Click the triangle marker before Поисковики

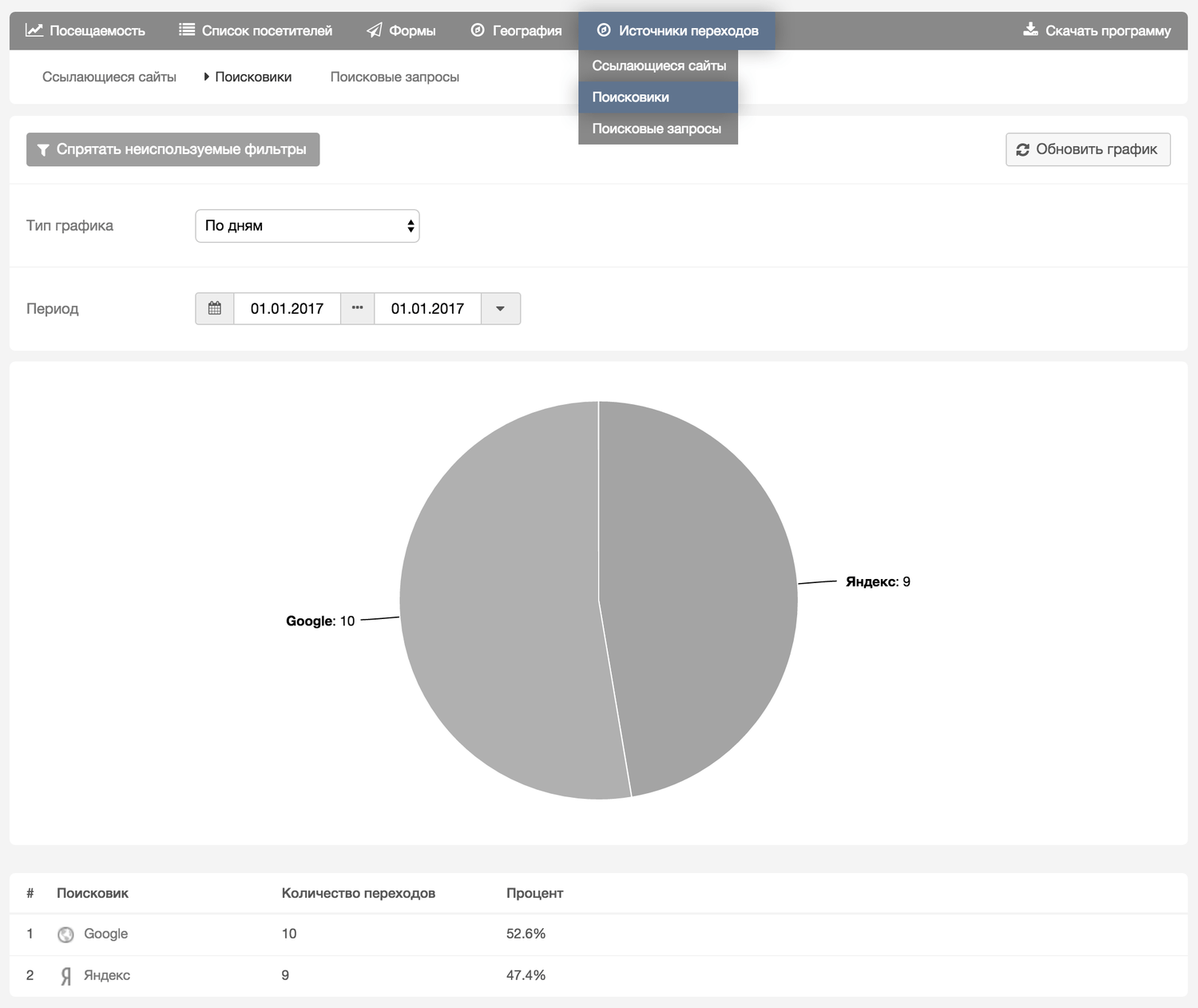pos(207,77)
